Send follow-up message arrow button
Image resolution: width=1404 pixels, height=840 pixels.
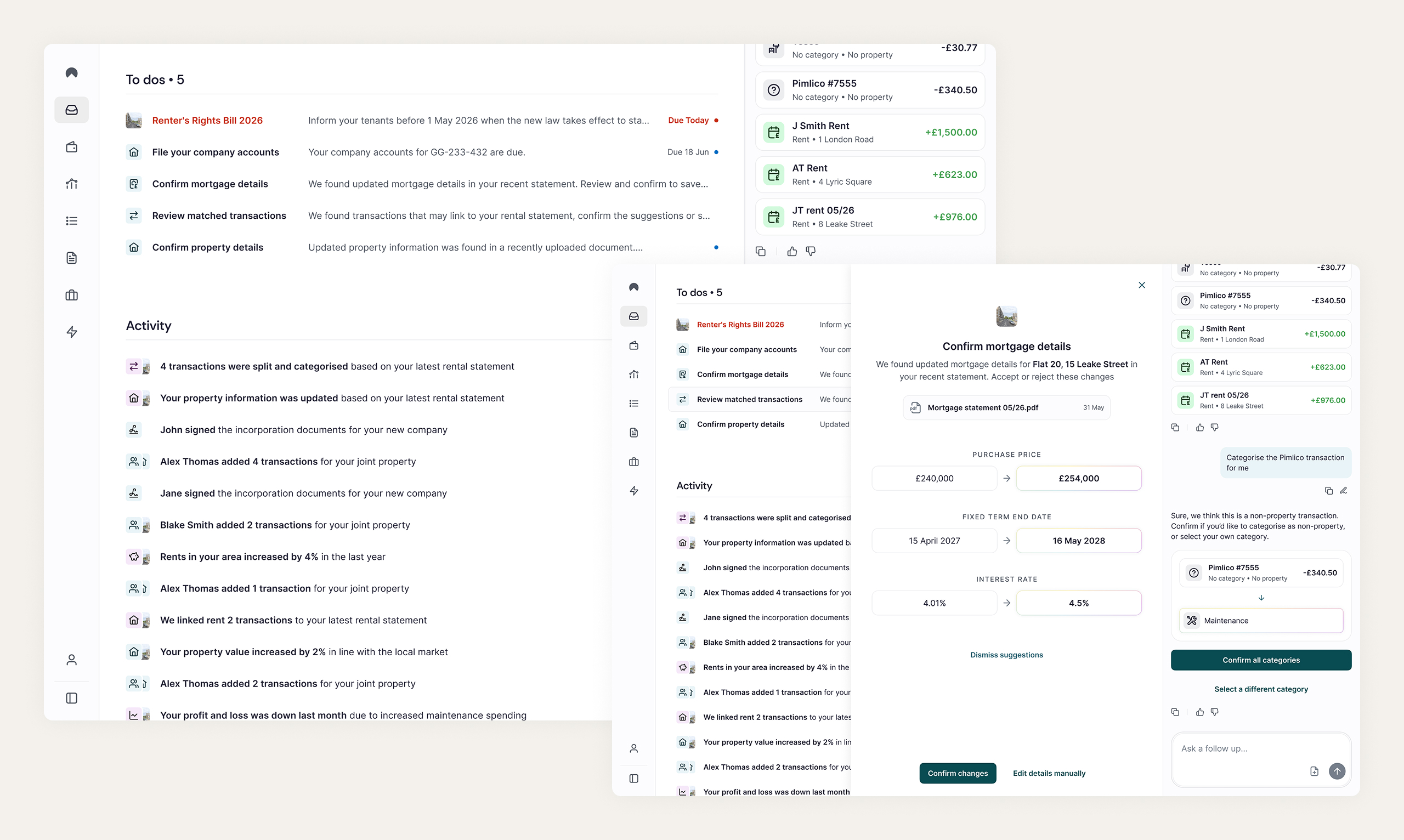point(1337,771)
